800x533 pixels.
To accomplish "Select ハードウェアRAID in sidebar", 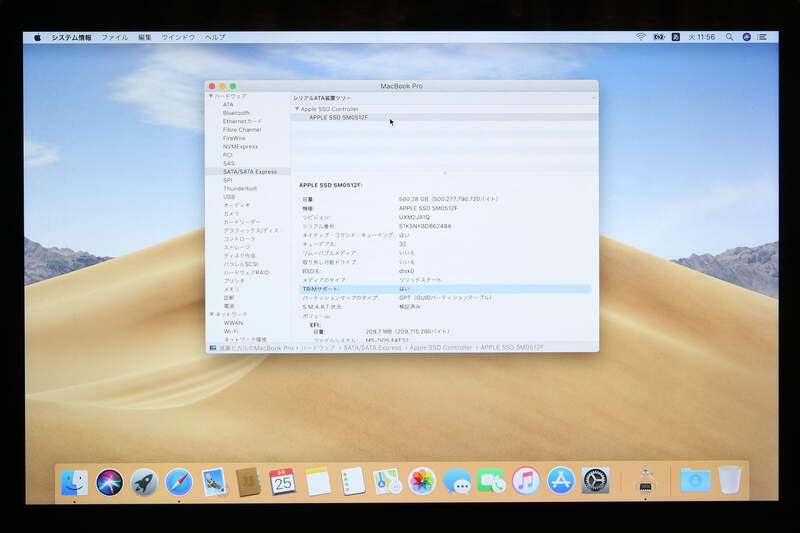I will 246,272.
